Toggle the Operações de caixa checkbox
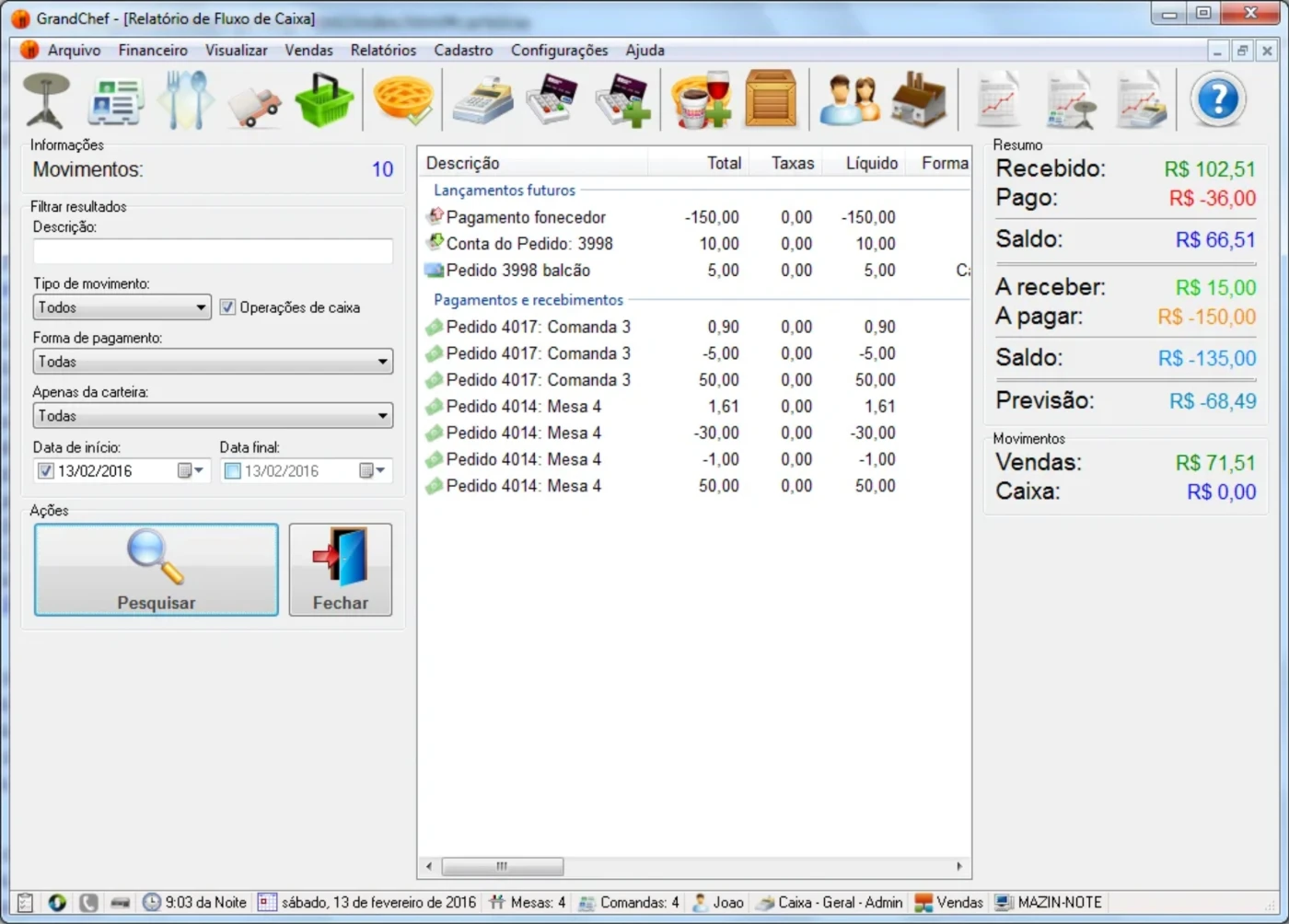This screenshot has width=1289, height=924. coord(228,307)
